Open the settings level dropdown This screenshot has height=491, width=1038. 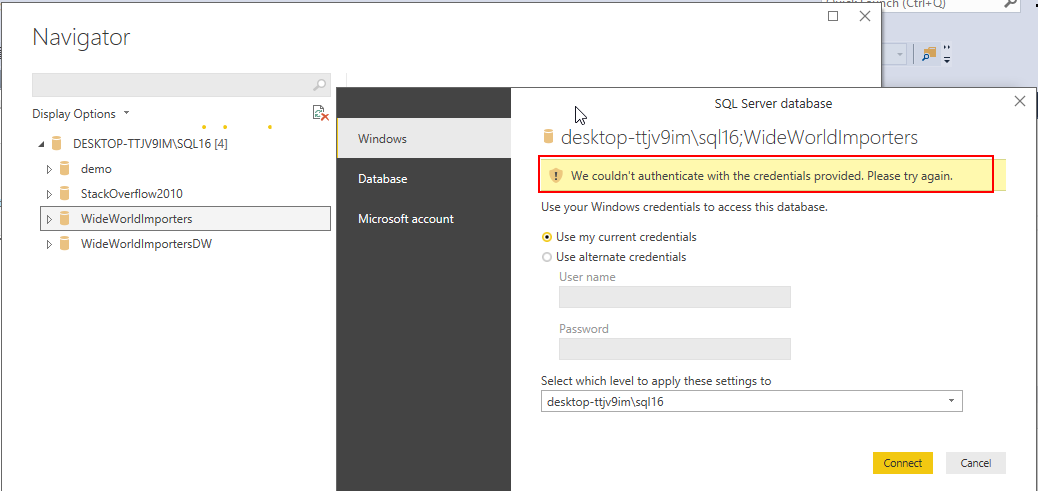tap(751, 402)
